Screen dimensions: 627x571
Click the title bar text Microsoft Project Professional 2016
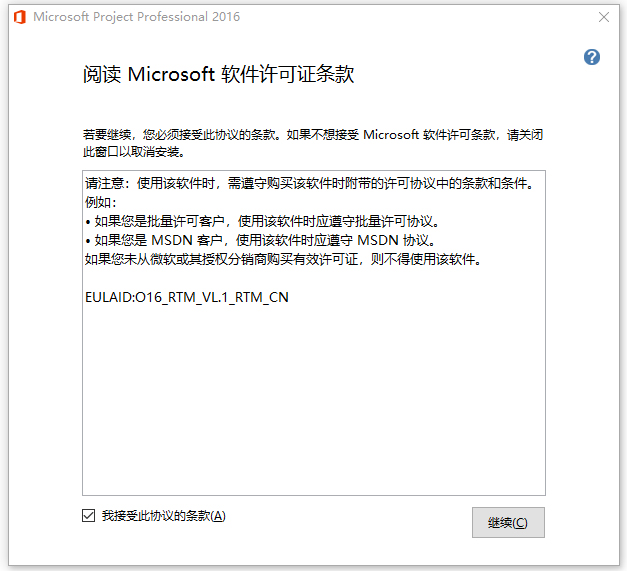click(137, 17)
